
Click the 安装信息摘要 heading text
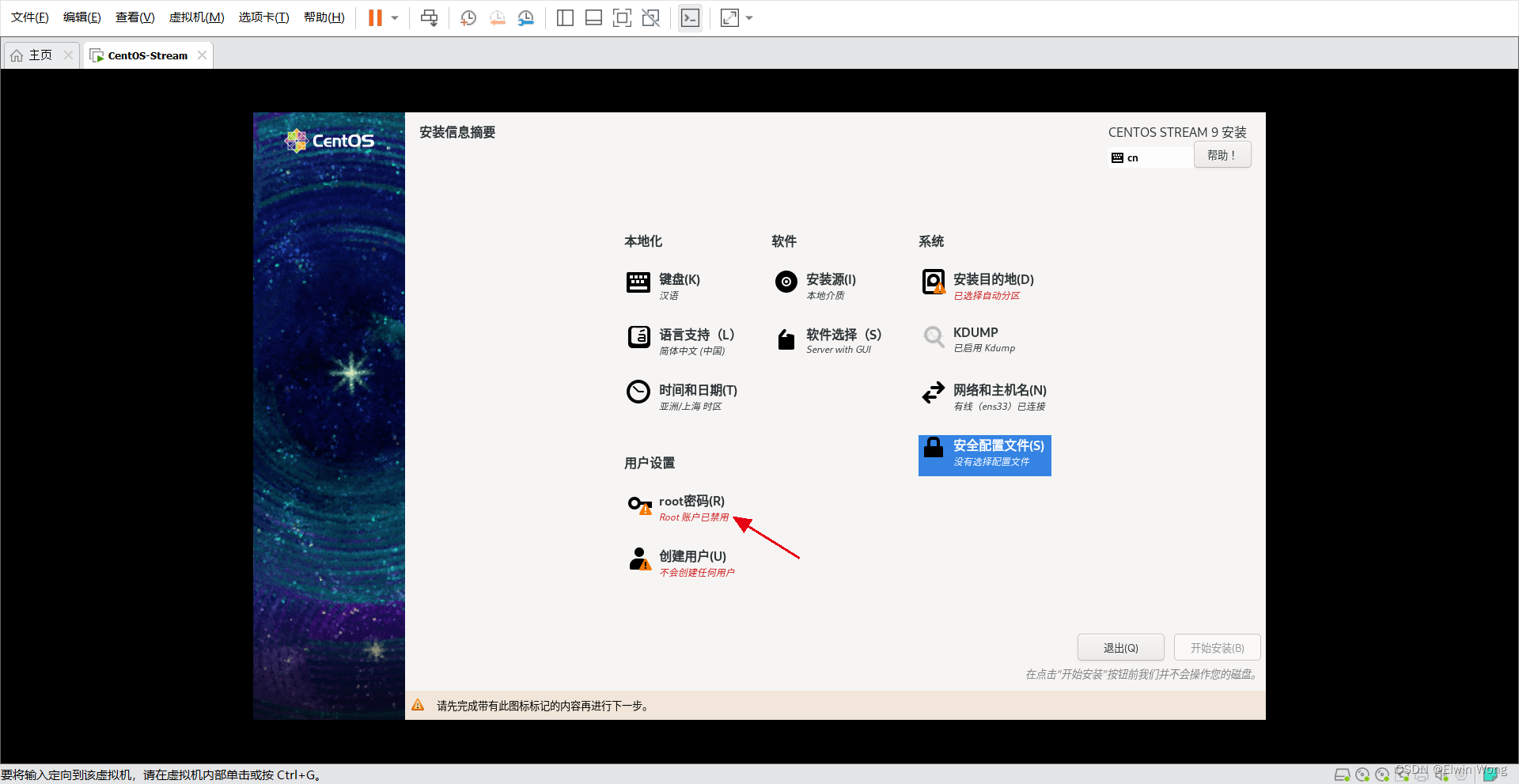click(457, 132)
